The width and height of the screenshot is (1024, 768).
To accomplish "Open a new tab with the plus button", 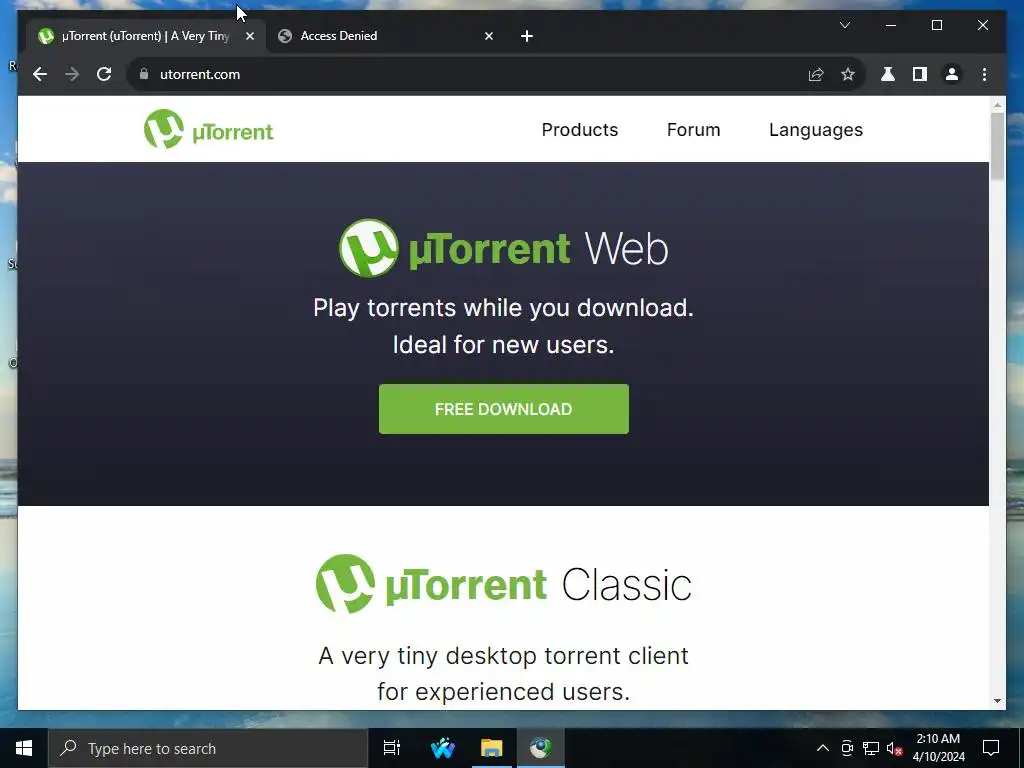I will point(527,36).
